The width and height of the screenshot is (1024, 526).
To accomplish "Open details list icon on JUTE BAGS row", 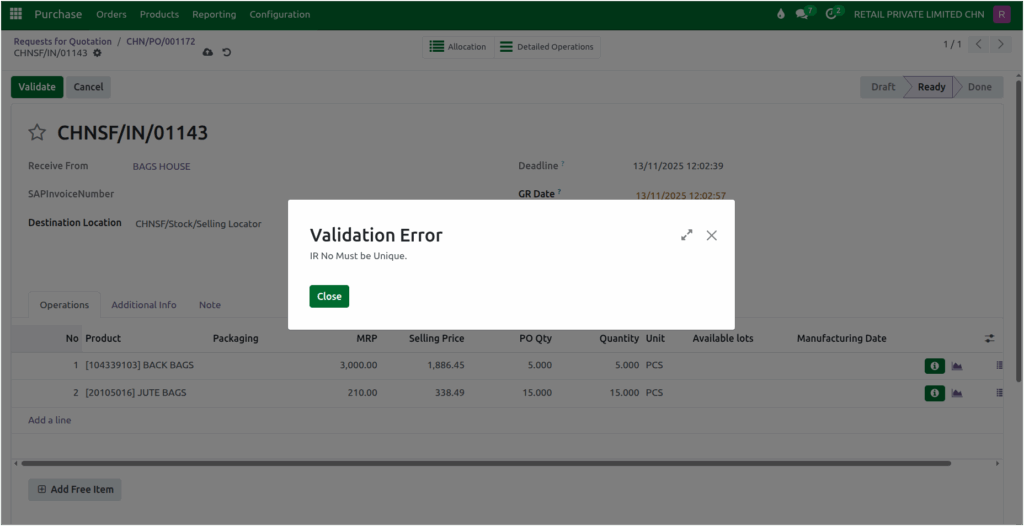I will pos(999,393).
